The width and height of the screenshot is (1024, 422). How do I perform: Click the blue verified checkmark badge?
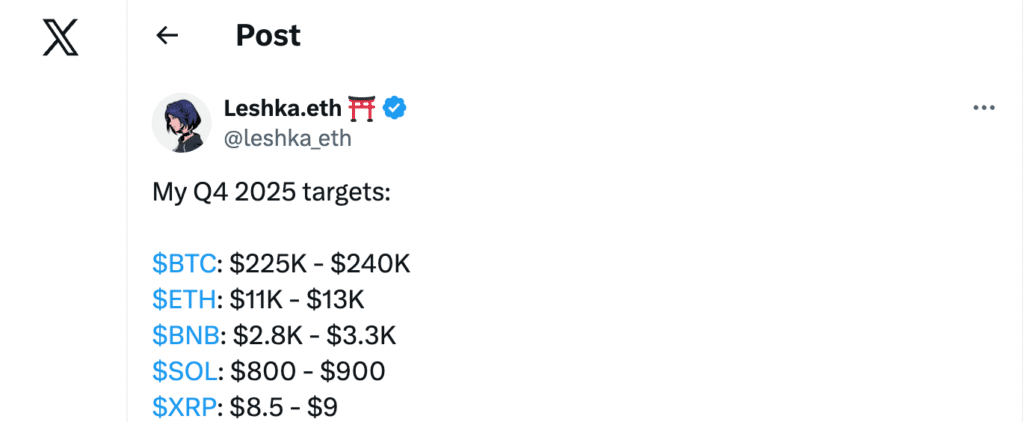[395, 108]
